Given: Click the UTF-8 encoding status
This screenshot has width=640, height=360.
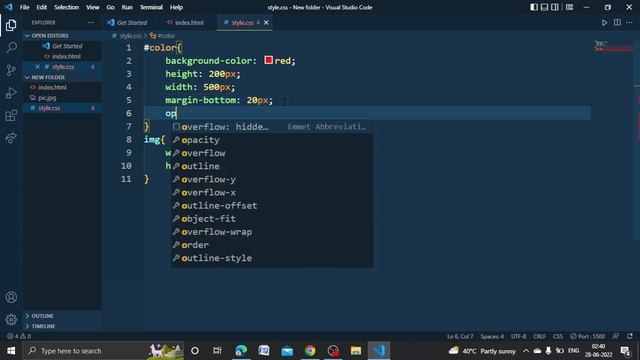Looking at the screenshot, I should [518, 336].
